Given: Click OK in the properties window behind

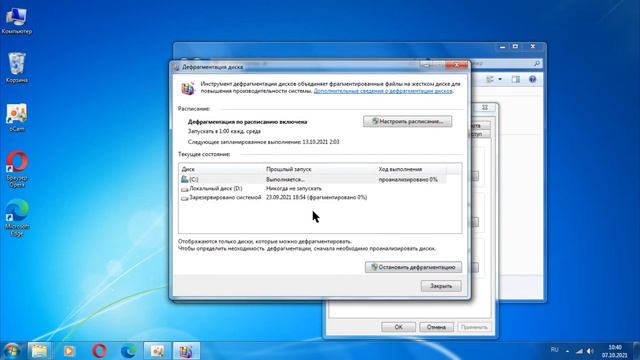Looking at the screenshot, I should coord(398,327).
